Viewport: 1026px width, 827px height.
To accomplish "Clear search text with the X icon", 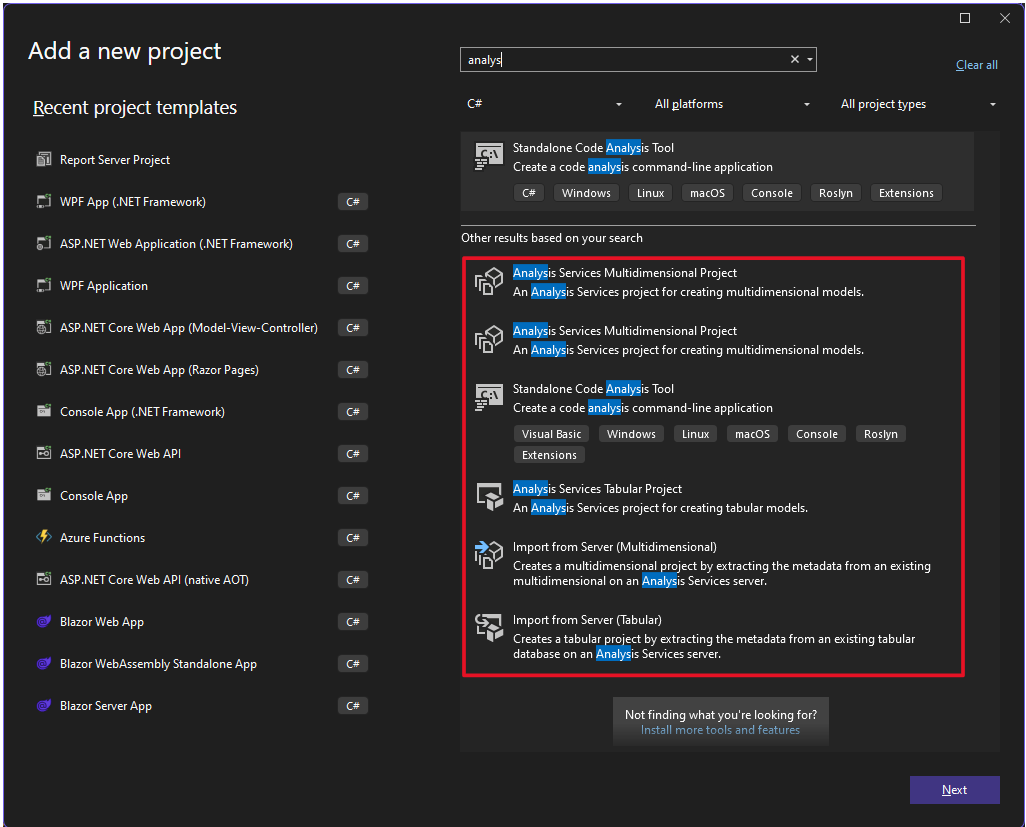I will point(795,60).
